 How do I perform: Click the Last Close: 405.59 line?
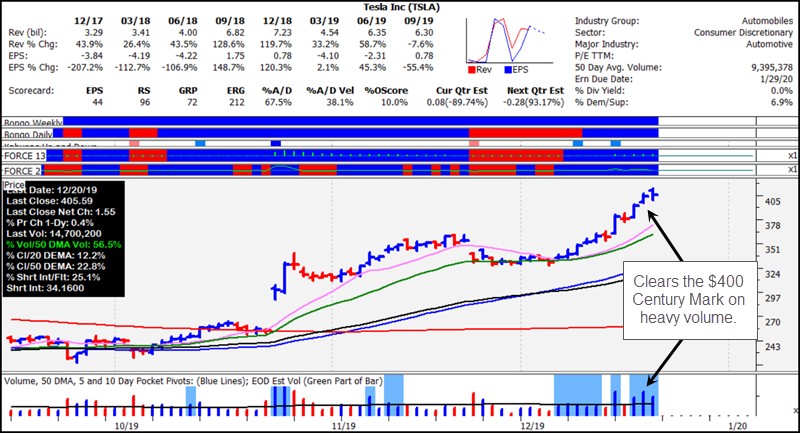[49, 201]
